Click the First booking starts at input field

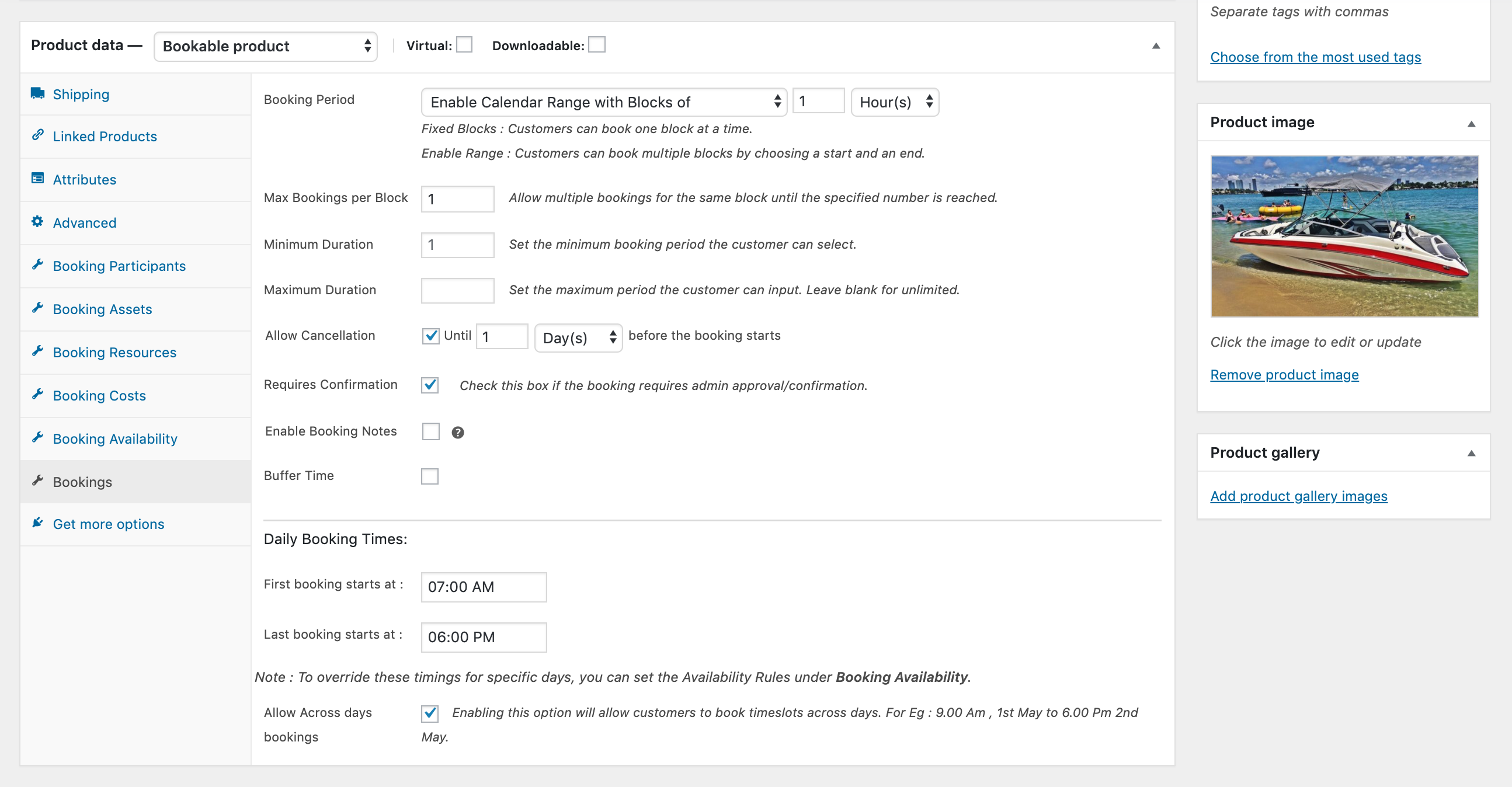pyautogui.click(x=484, y=587)
